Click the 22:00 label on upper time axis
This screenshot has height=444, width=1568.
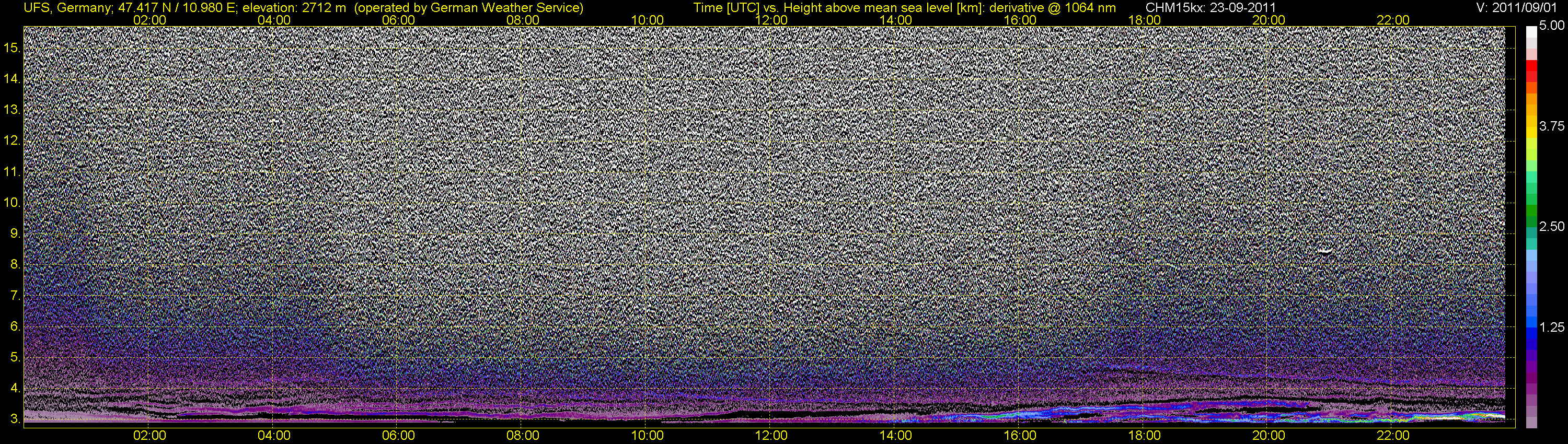pyautogui.click(x=1393, y=20)
